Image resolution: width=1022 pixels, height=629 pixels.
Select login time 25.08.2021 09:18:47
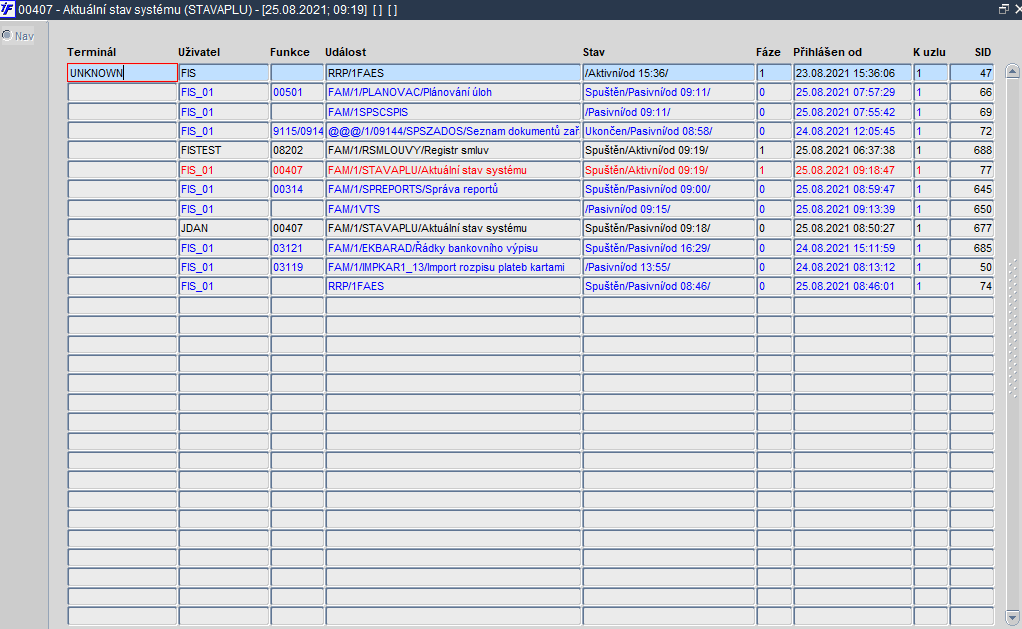coord(853,169)
